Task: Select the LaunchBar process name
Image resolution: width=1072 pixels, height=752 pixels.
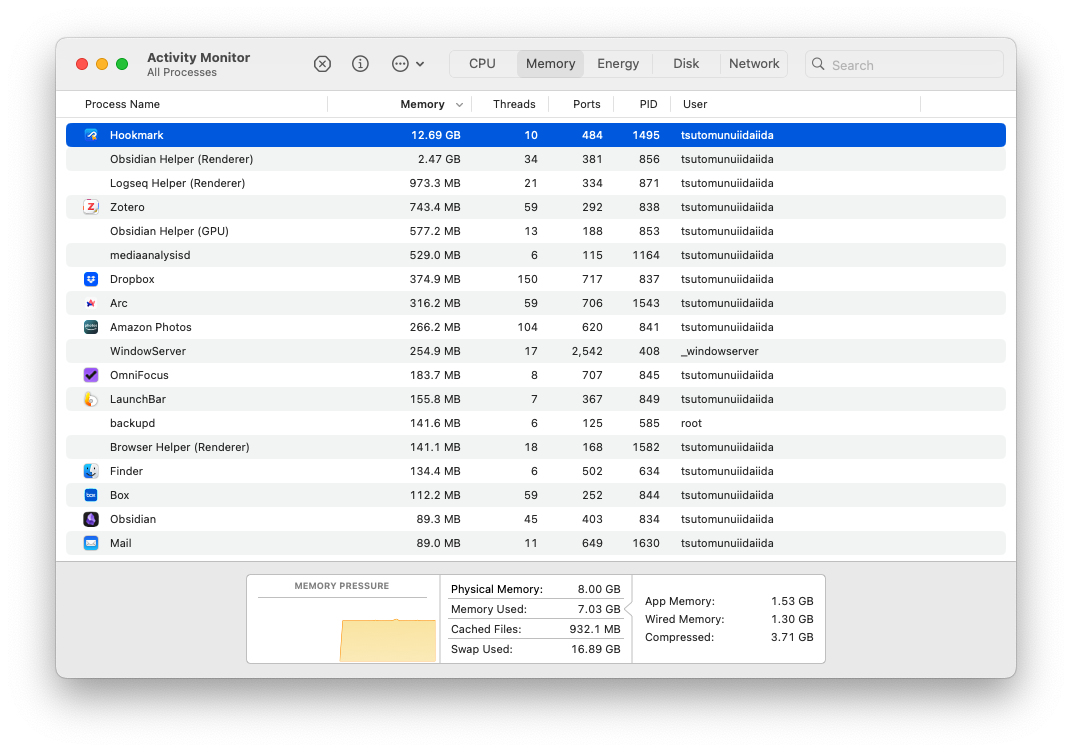Action: 137,399
